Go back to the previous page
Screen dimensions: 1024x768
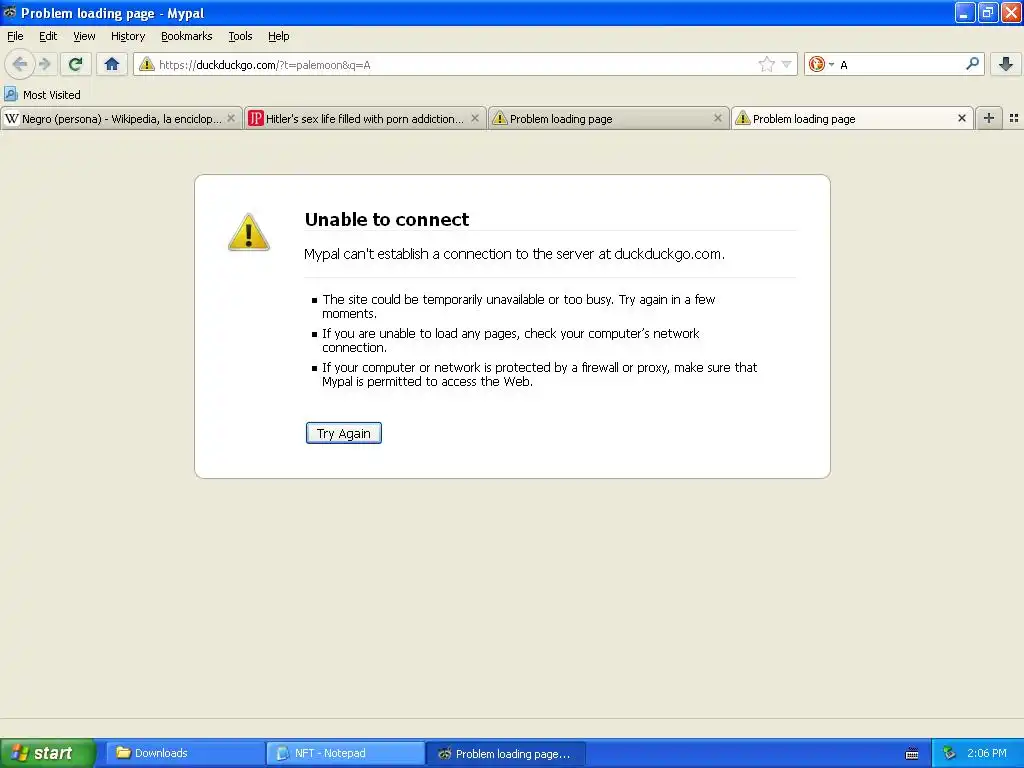click(x=20, y=64)
